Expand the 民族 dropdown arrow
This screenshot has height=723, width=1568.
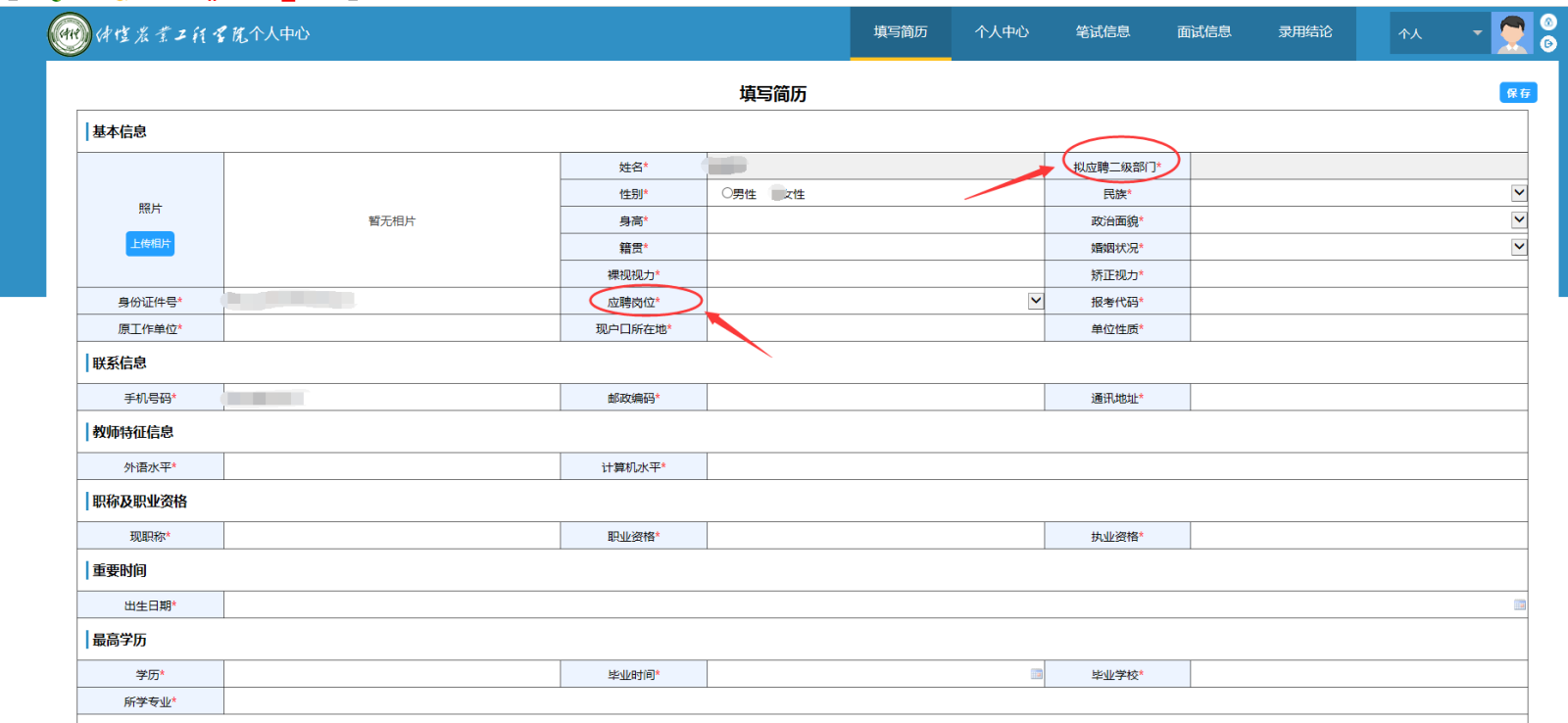tap(1519, 194)
